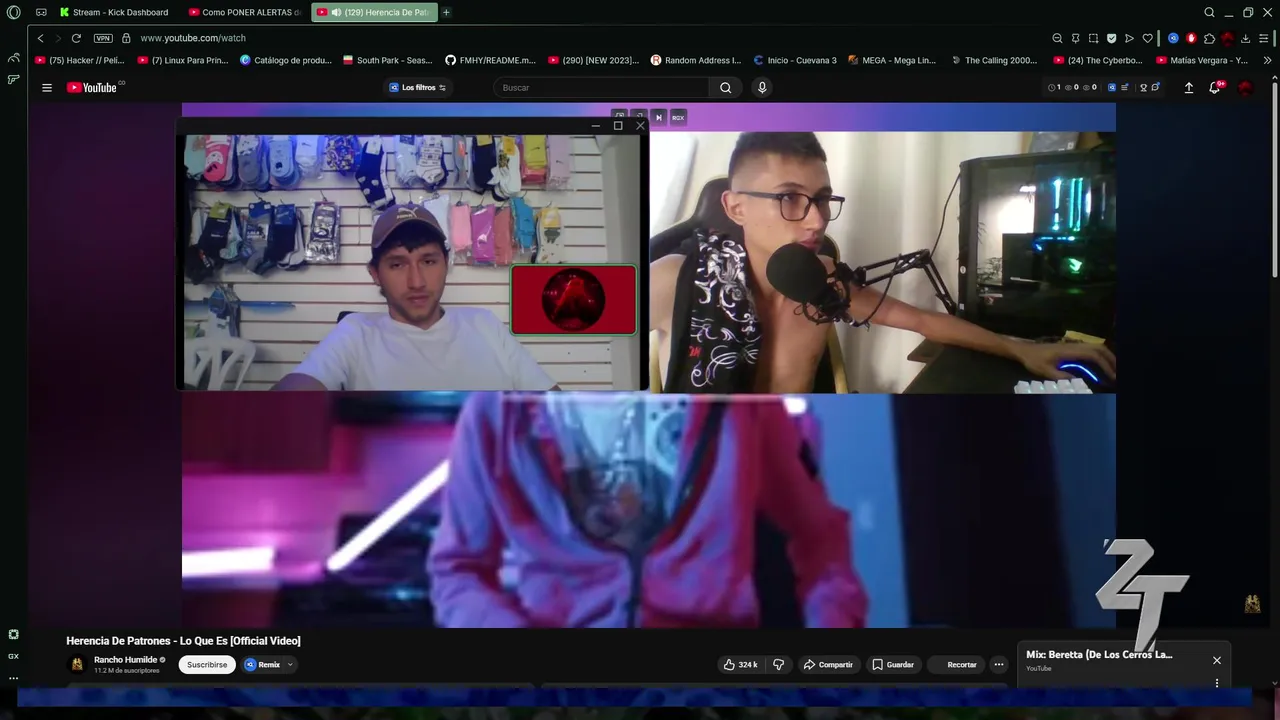Open Inicio - Cuevana 3 bookmark
The width and height of the screenshot is (1280, 720).
[x=795, y=60]
